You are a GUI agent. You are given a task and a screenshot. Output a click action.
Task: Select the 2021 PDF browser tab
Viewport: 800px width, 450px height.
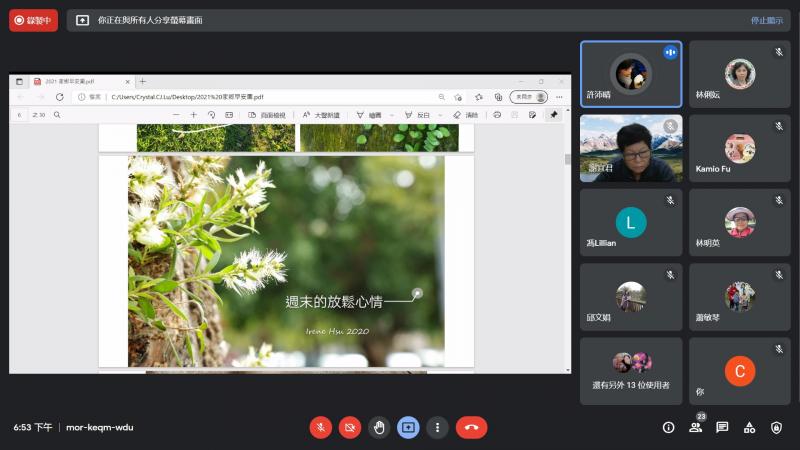pos(75,81)
